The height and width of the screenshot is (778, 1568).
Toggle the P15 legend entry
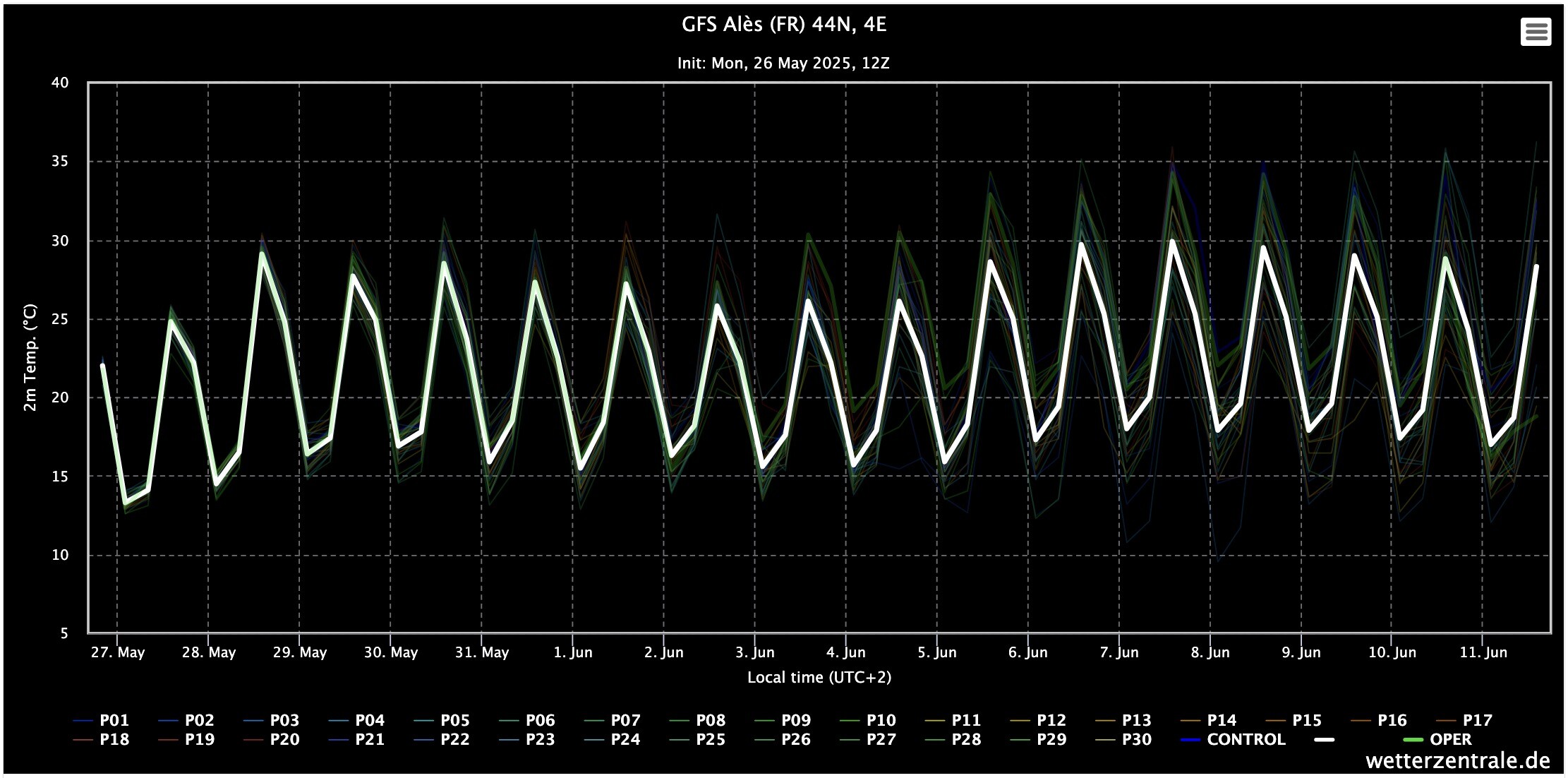point(1306,720)
